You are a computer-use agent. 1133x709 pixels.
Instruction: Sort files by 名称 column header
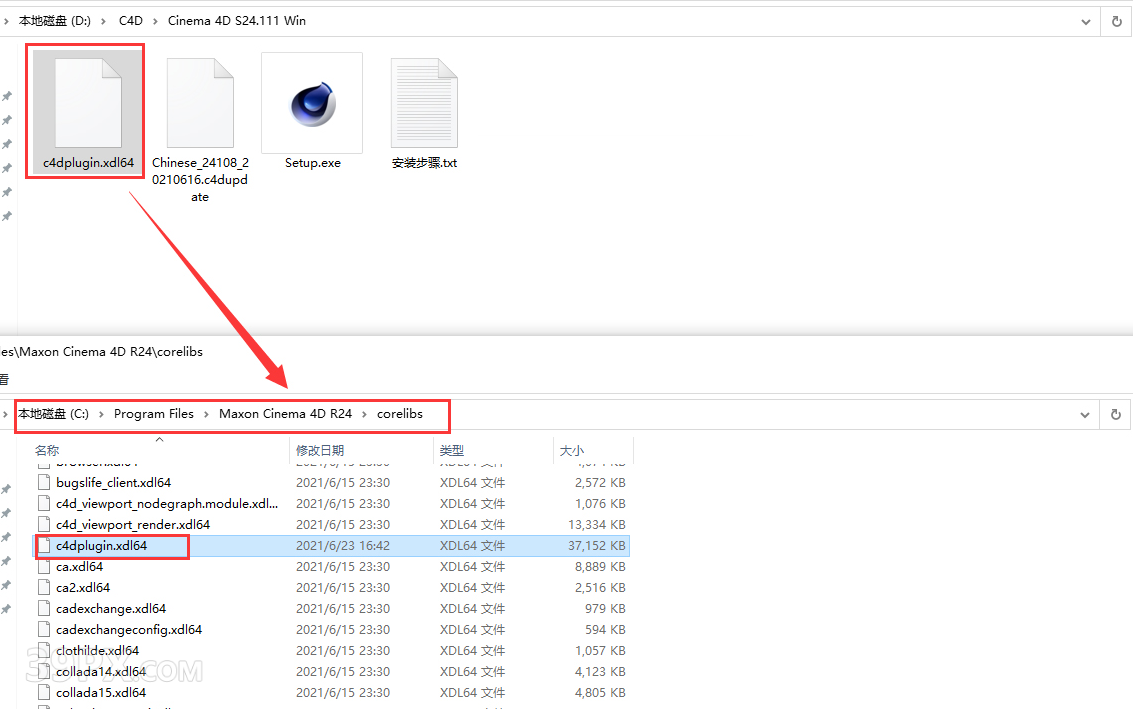tap(47, 451)
